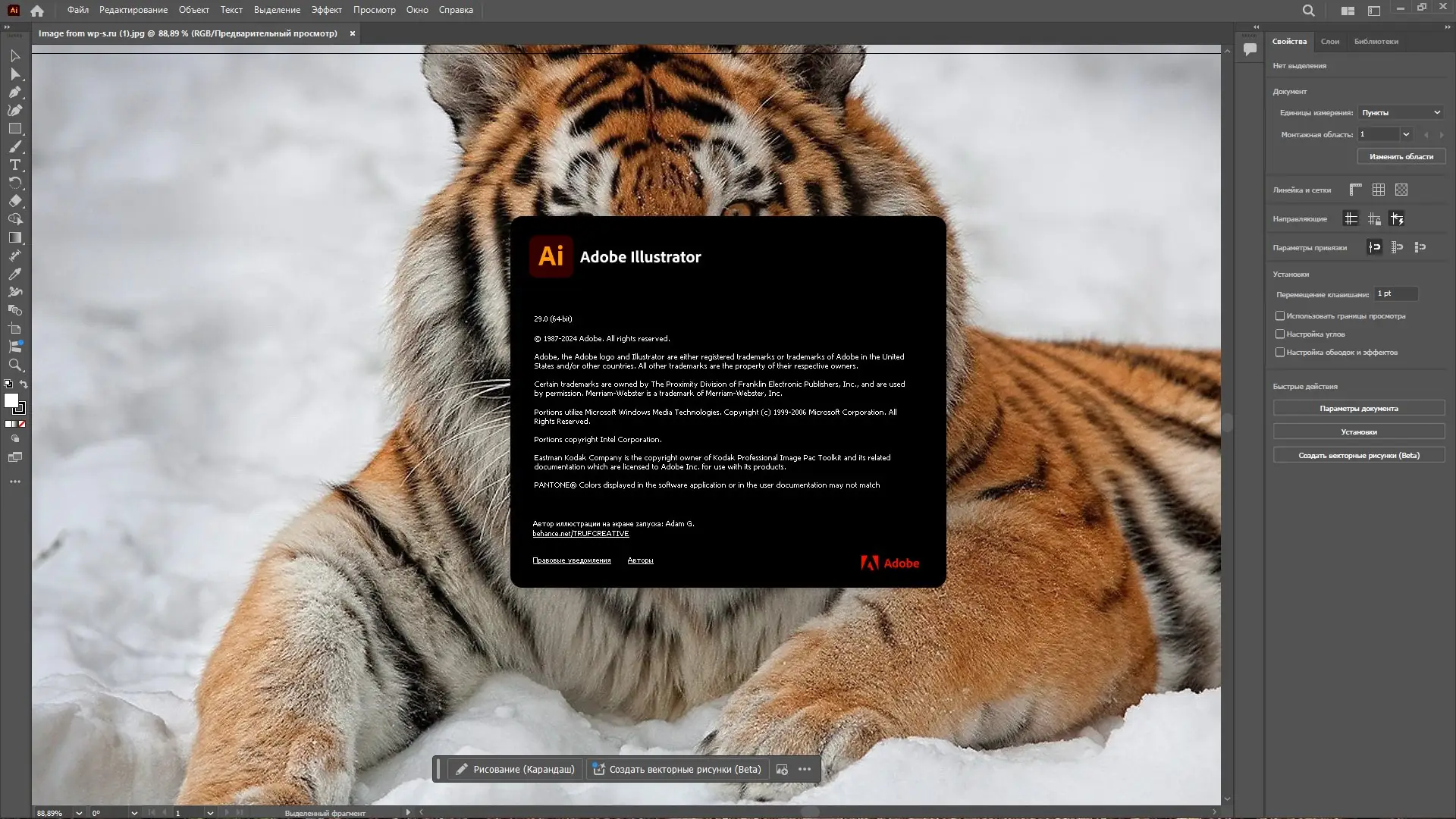Screen dimensions: 1456x819
Task: Open the Эффект menu
Action: point(326,10)
